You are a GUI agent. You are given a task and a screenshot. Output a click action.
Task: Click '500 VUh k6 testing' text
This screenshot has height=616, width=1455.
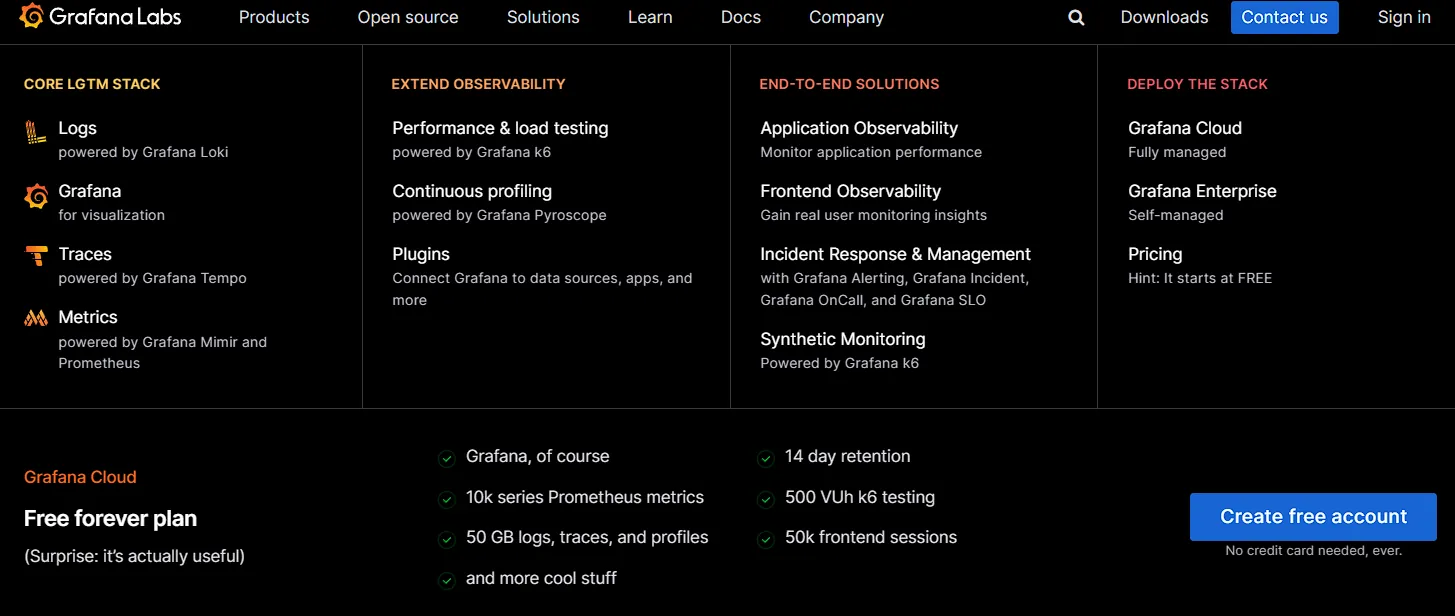pyautogui.click(x=860, y=497)
